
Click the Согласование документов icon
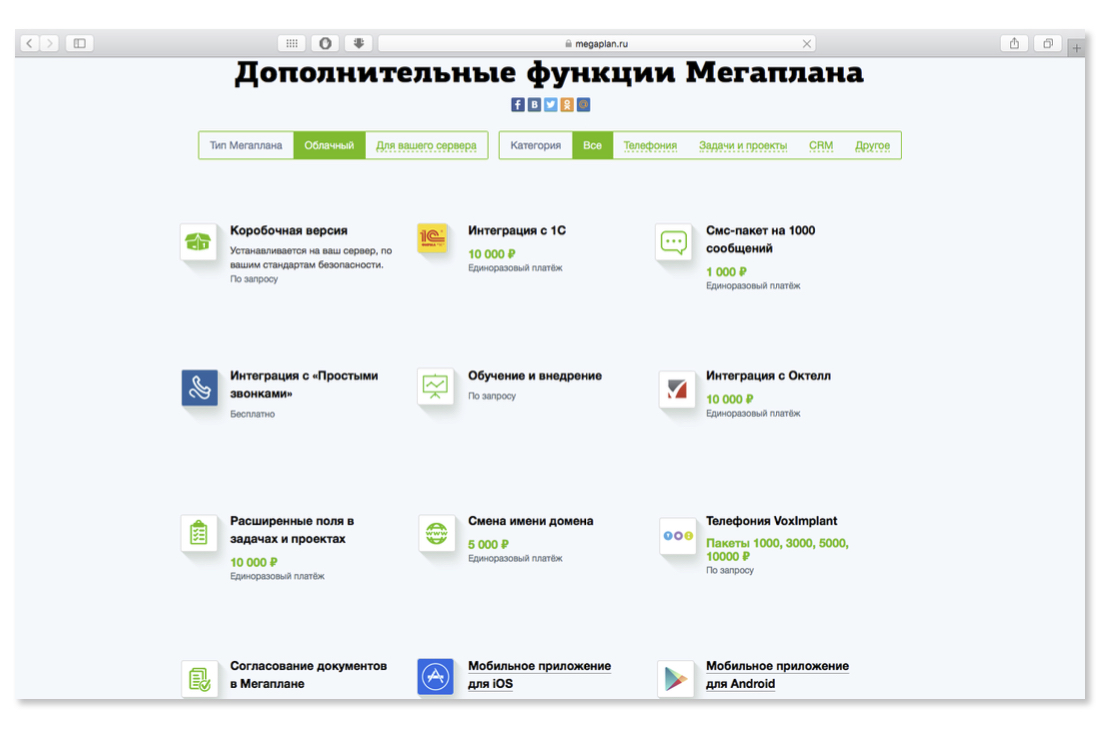coord(199,678)
